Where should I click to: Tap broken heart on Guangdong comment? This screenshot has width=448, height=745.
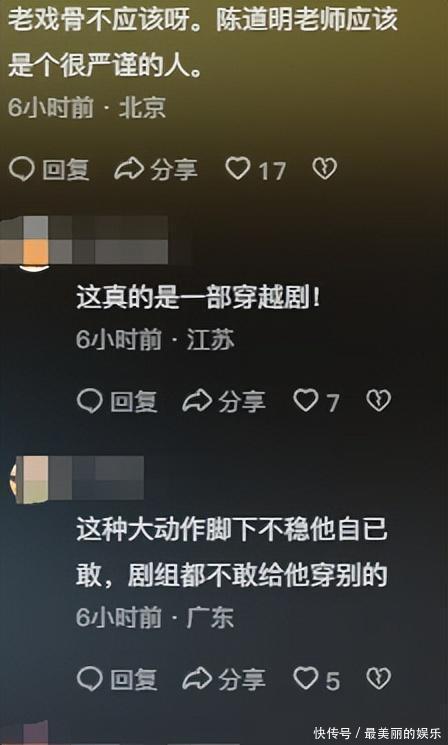[x=379, y=678]
